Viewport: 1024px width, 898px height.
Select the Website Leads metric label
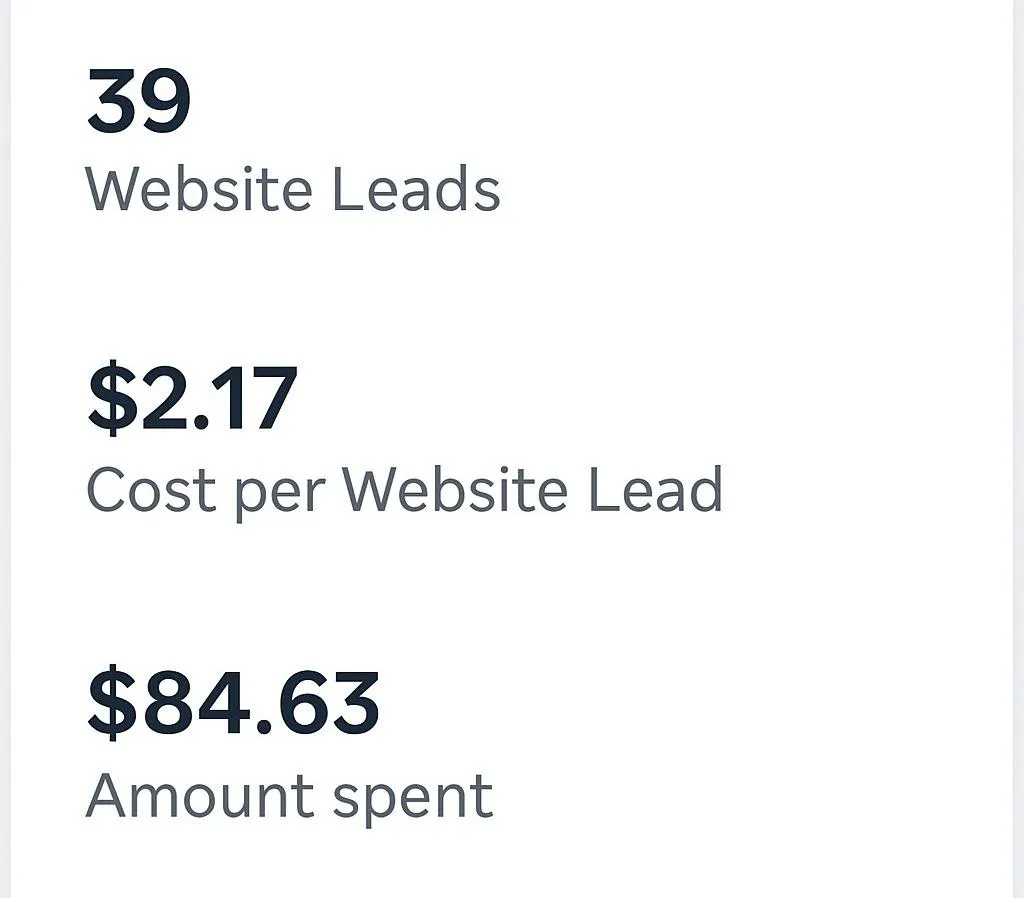293,189
